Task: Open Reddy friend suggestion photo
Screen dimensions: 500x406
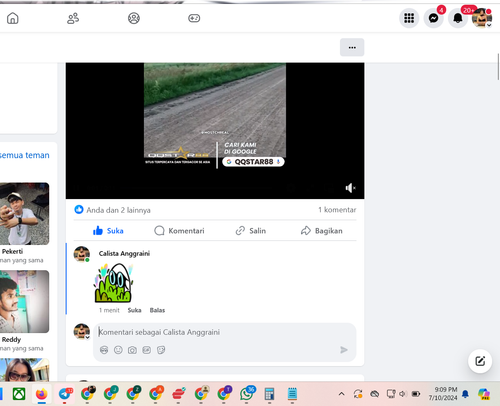Action: pos(24,301)
